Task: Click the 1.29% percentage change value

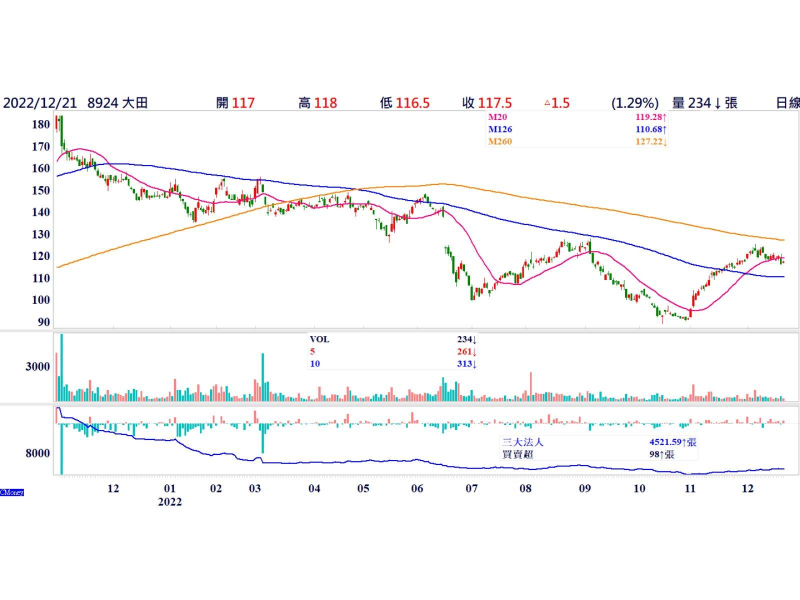Action: click(635, 103)
